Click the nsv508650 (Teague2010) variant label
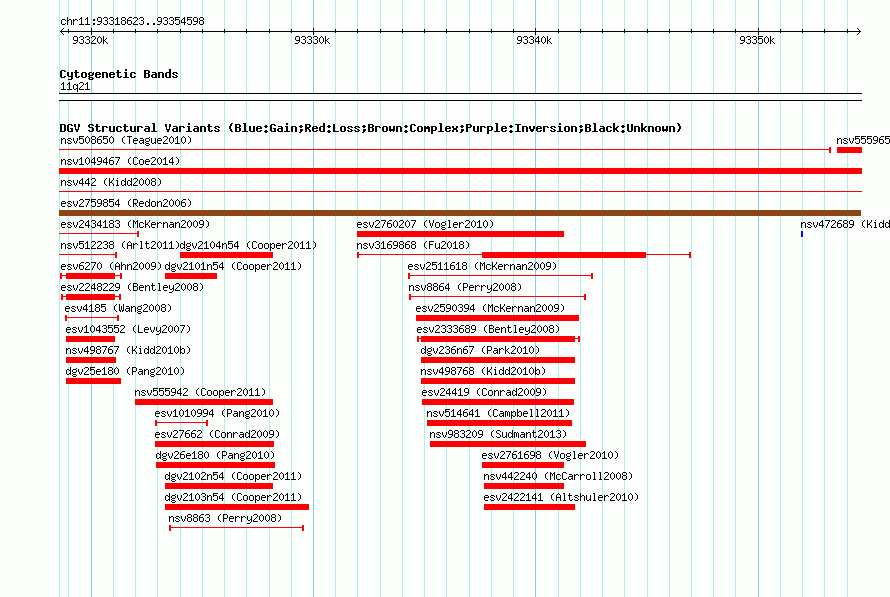Viewport: 890px width, 597px height. tap(126, 140)
